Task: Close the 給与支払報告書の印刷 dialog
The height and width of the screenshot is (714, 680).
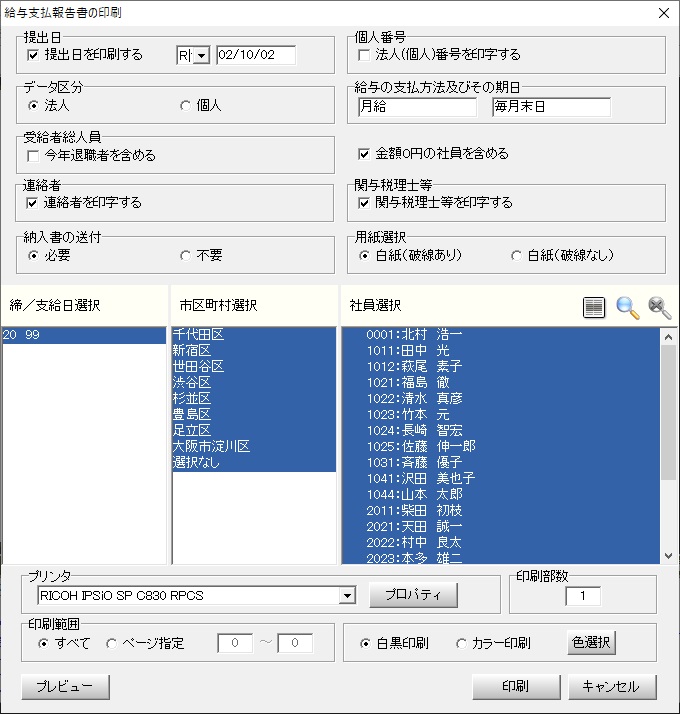Action: point(664,13)
